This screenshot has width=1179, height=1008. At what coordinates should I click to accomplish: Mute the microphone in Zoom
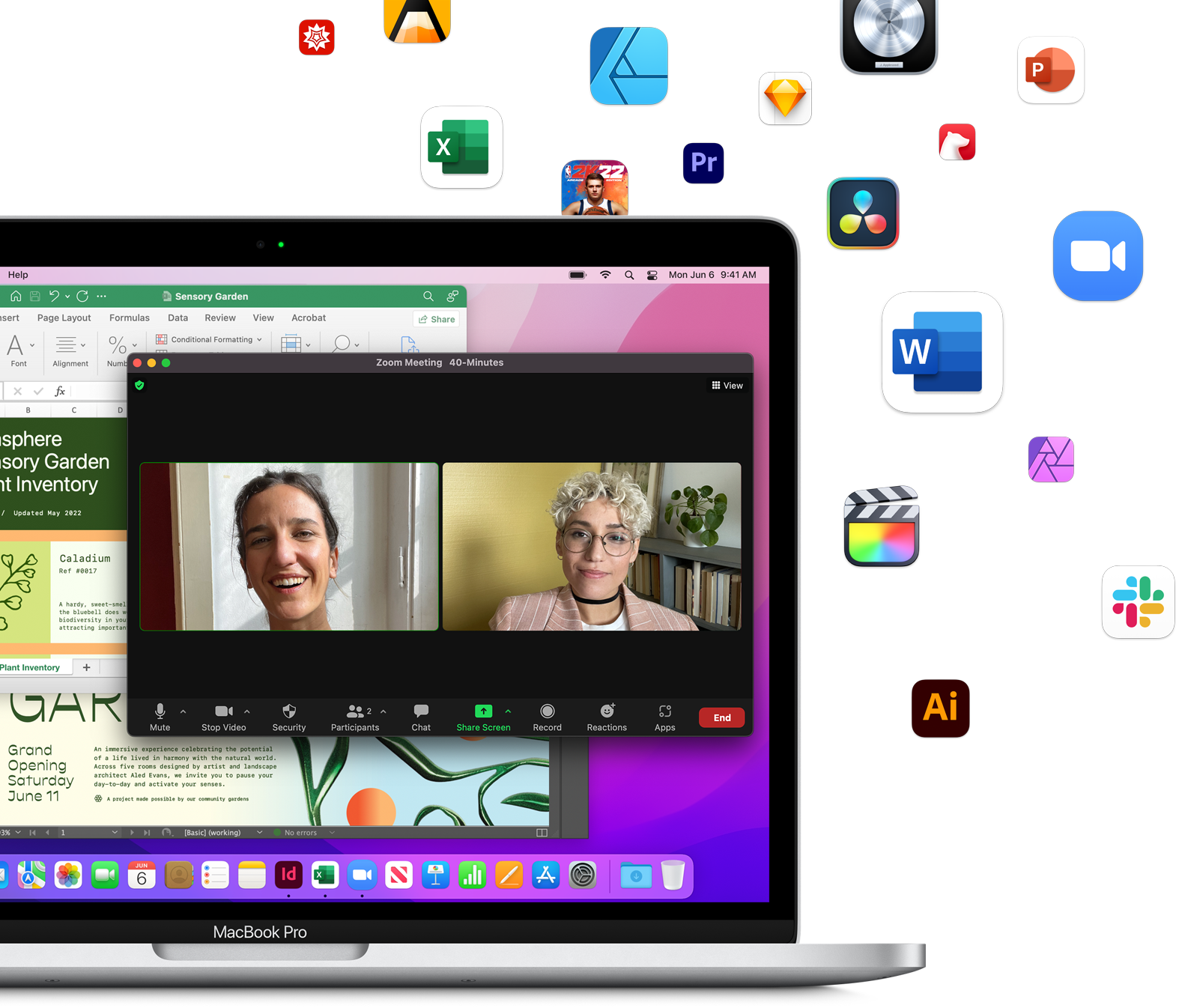click(x=160, y=717)
